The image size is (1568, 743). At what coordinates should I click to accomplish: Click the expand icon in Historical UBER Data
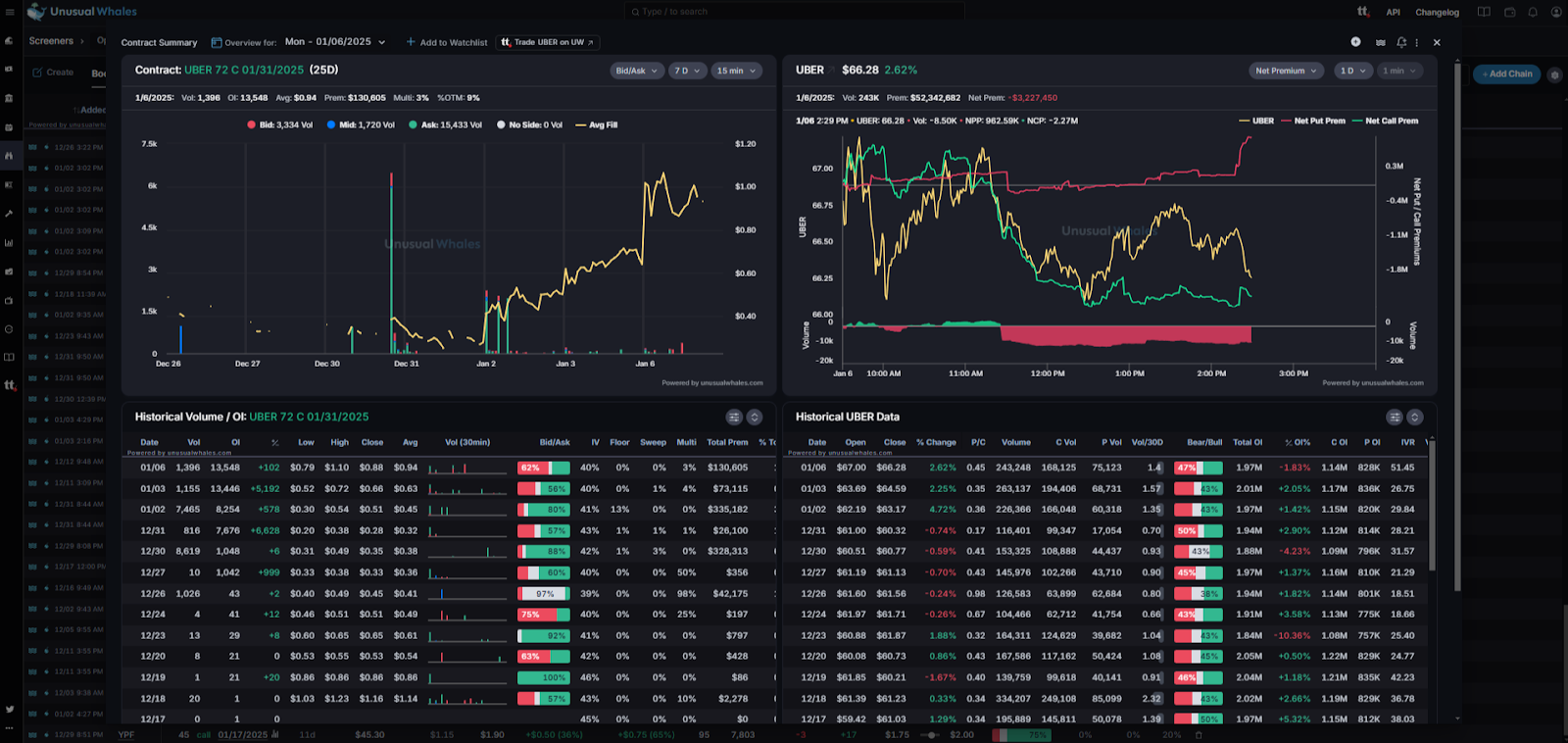point(1415,417)
